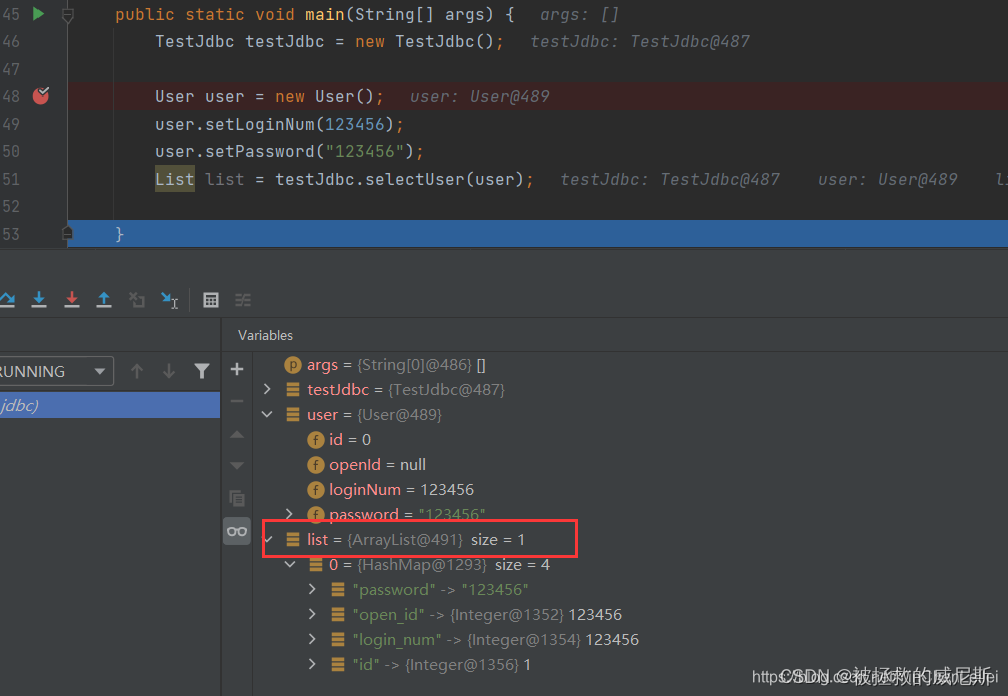1008x696 pixels.
Task: Select the highlighted jdbc stack frame
Action: tap(110, 406)
